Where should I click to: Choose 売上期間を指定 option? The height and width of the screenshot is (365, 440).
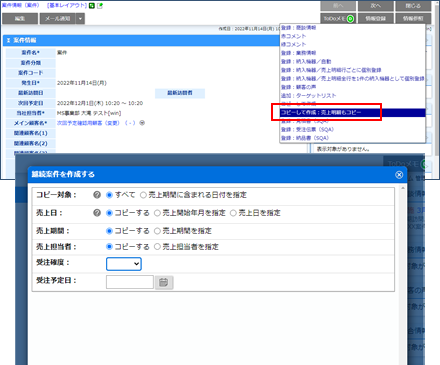[x=157, y=231]
